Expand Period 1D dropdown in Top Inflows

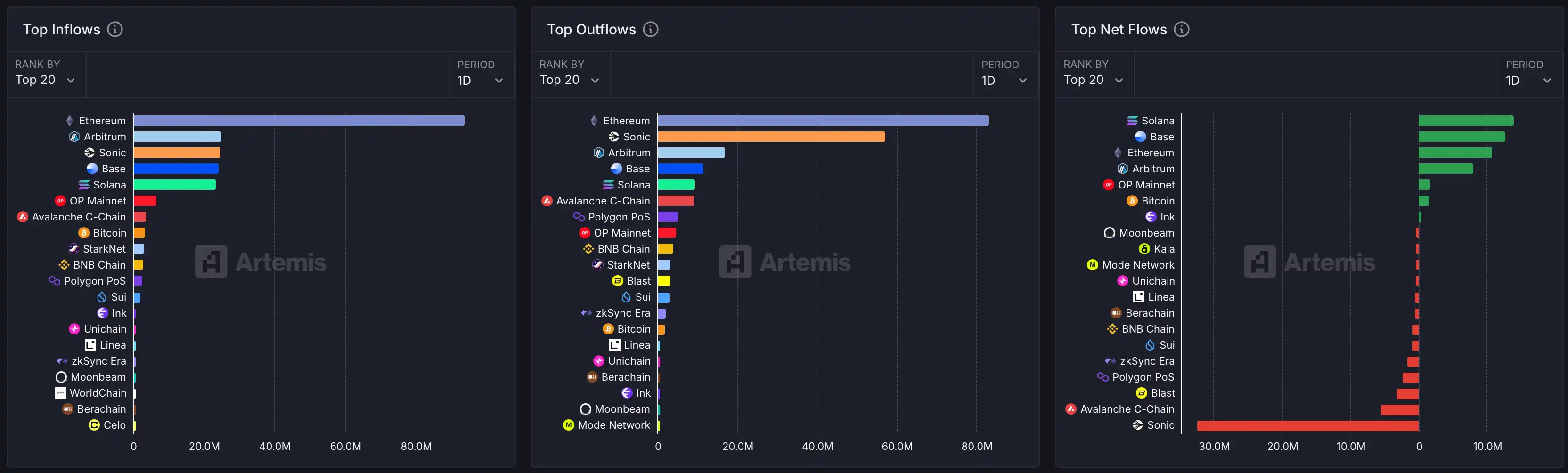(x=481, y=73)
